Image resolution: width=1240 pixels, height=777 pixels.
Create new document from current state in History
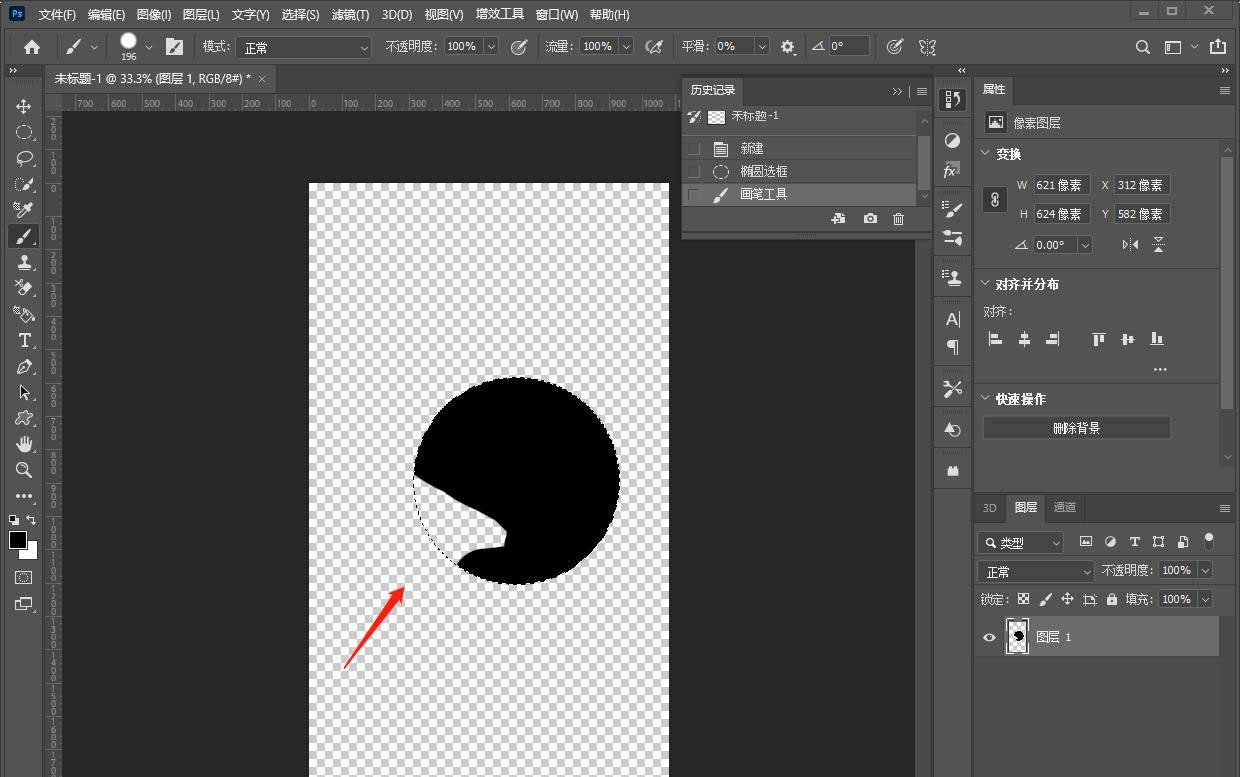pos(838,218)
